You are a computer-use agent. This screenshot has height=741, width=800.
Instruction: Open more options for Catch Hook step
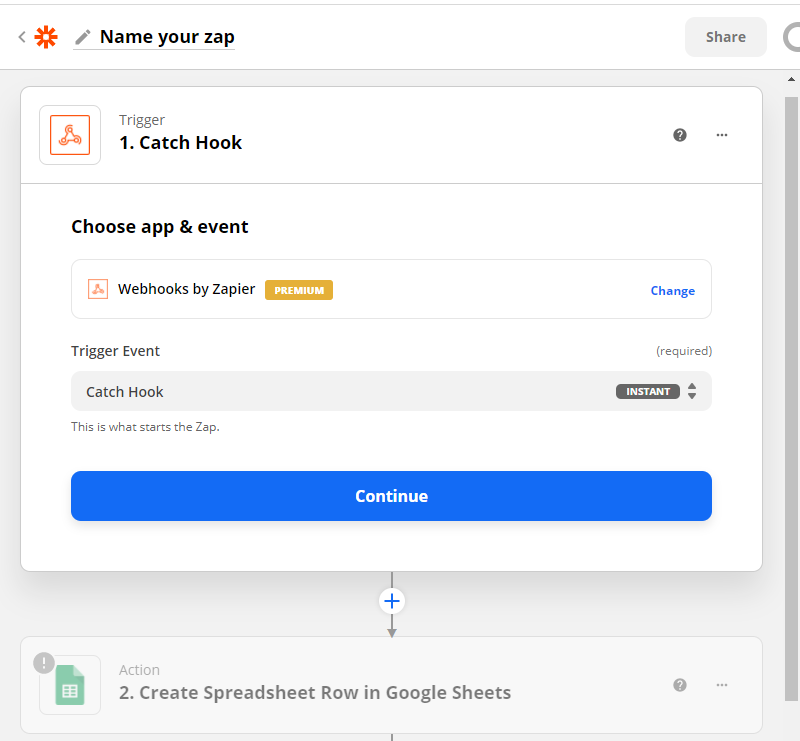[721, 135]
